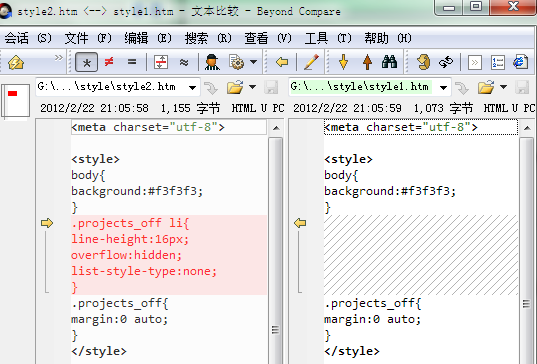Viewport: 537px width, 364px height.
Task: Expand left path history dropdown arrow
Action: [192, 88]
